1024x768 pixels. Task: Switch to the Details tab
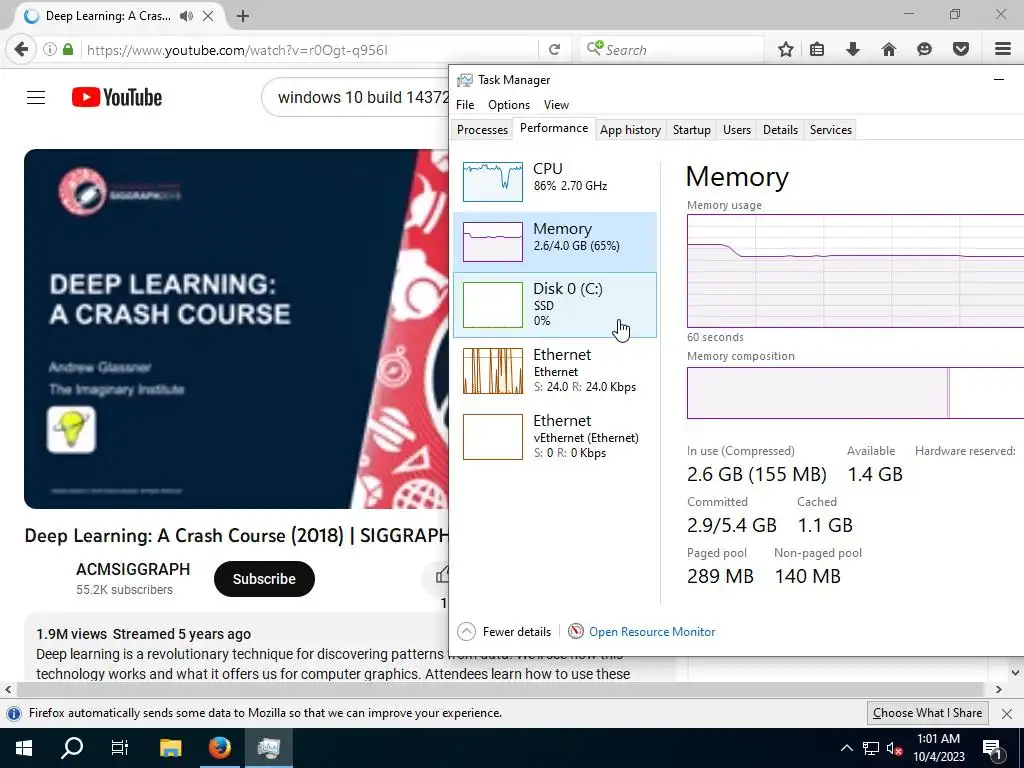pyautogui.click(x=780, y=129)
